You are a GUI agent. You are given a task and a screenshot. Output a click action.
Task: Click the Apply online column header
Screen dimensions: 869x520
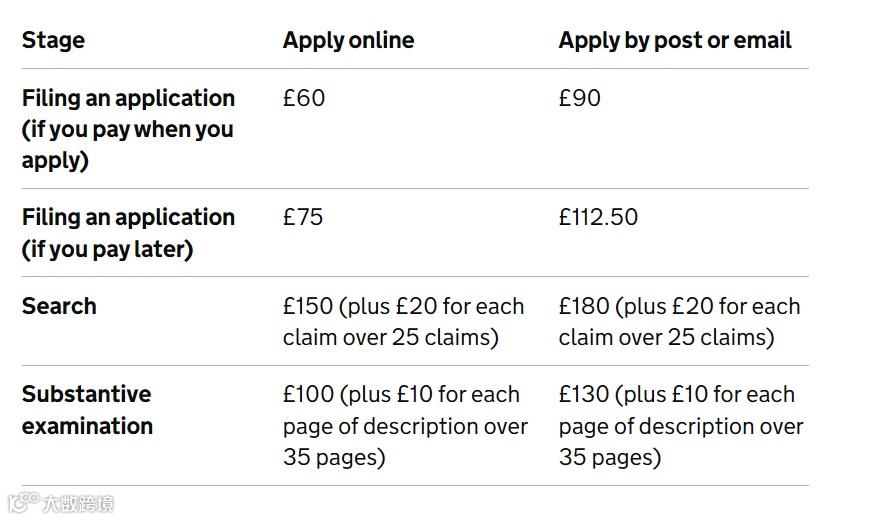(348, 40)
